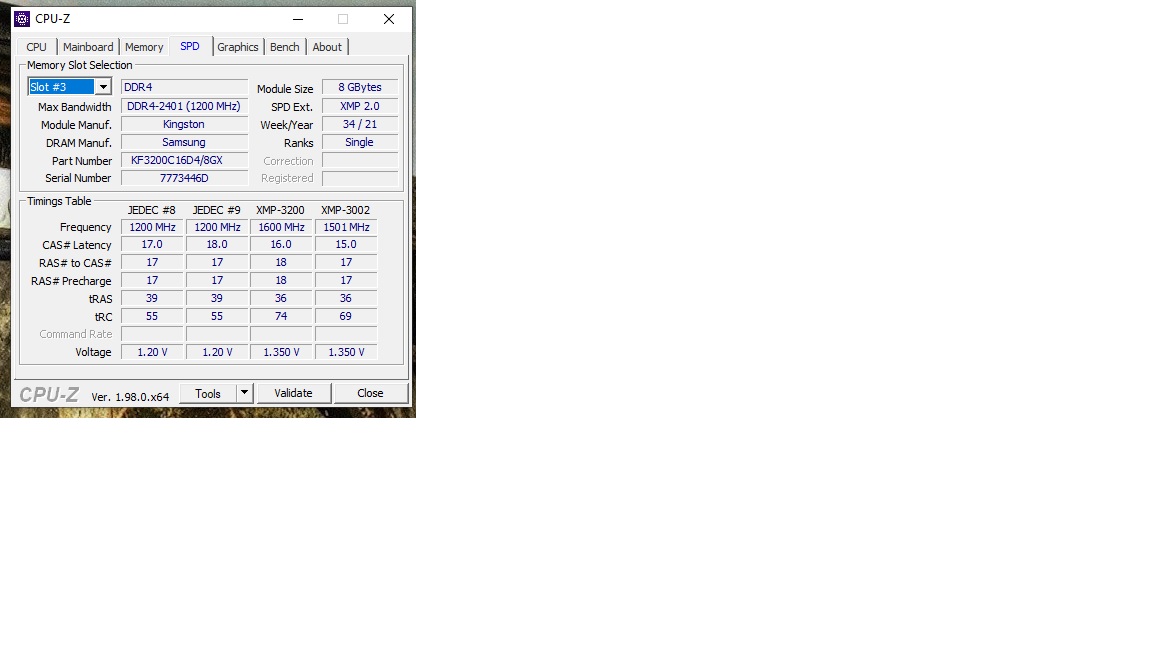Click the JEDEC #8 1200 MHz frequency cell
Screen dimensions: 1152x648
click(152, 227)
